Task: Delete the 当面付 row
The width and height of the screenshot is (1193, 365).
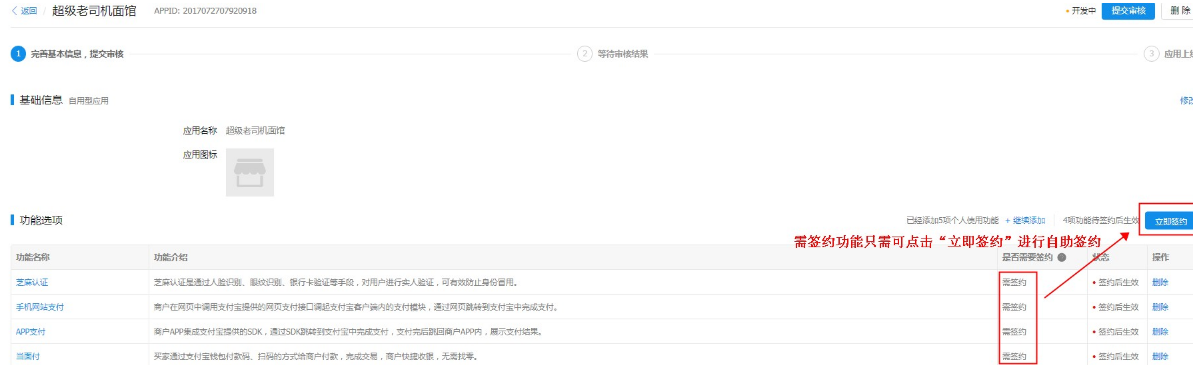Action: [x=1160, y=356]
